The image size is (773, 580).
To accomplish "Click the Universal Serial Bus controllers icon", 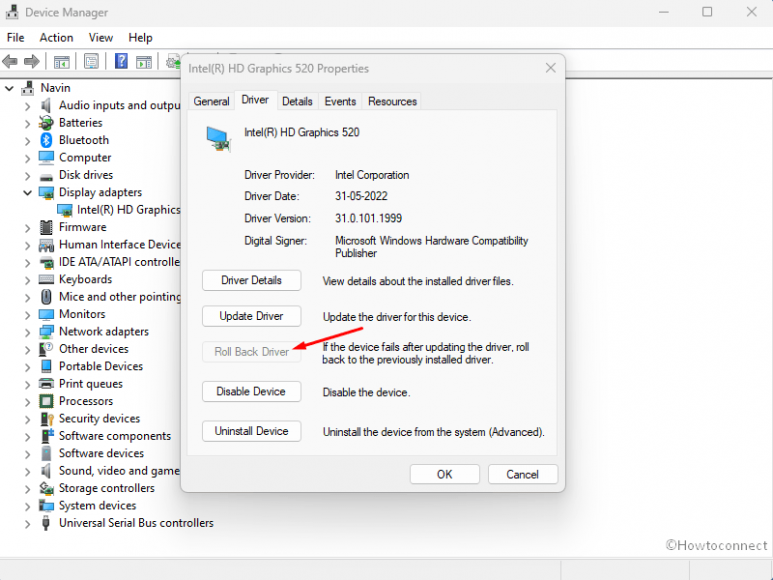I will tap(46, 523).
